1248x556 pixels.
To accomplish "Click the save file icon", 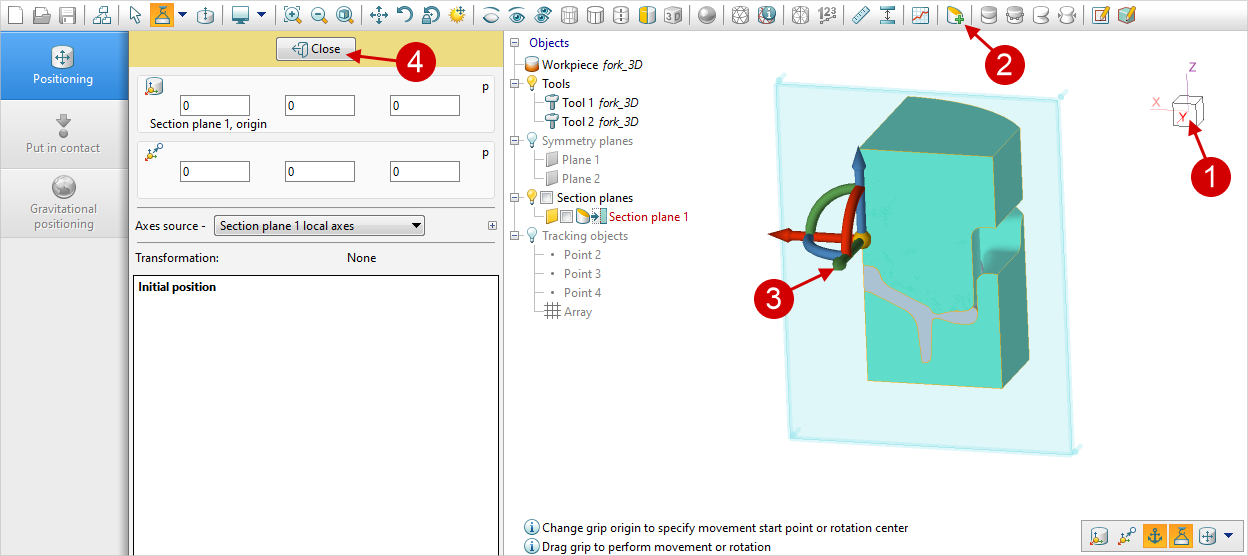I will pyautogui.click(x=67, y=15).
